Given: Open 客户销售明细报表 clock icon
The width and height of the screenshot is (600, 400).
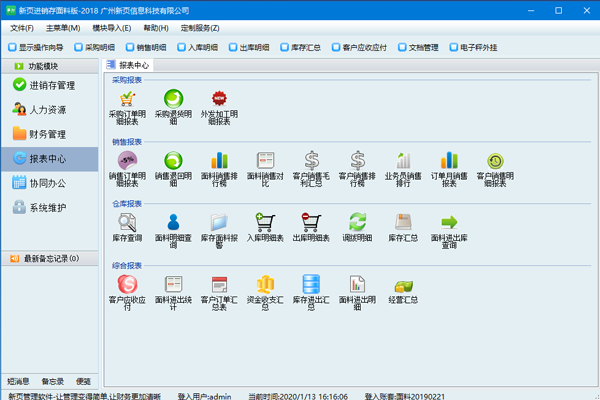Looking at the screenshot, I should 495,161.
